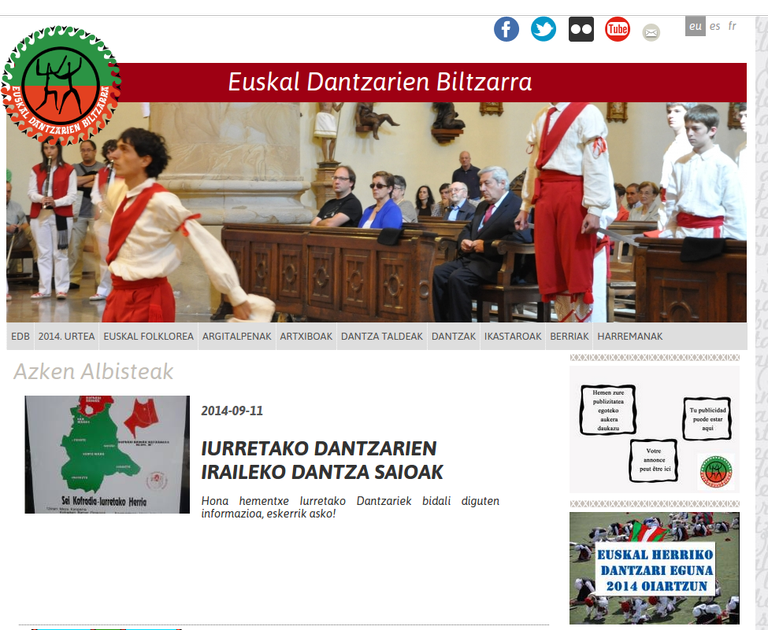768x630 pixels.
Task: Open the HARREMANAK menu
Action: [630, 336]
